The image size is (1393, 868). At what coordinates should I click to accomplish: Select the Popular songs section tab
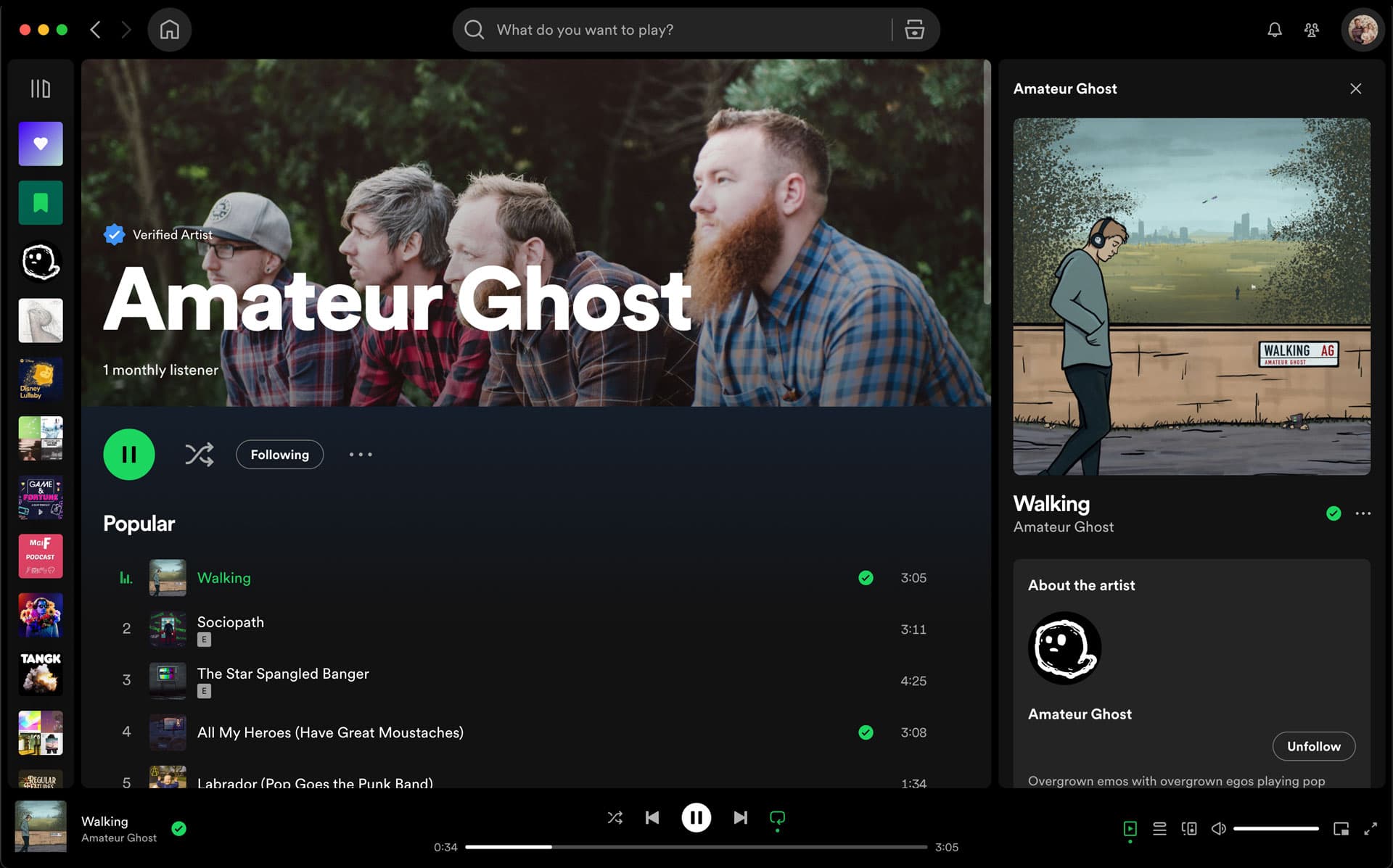pos(139,523)
